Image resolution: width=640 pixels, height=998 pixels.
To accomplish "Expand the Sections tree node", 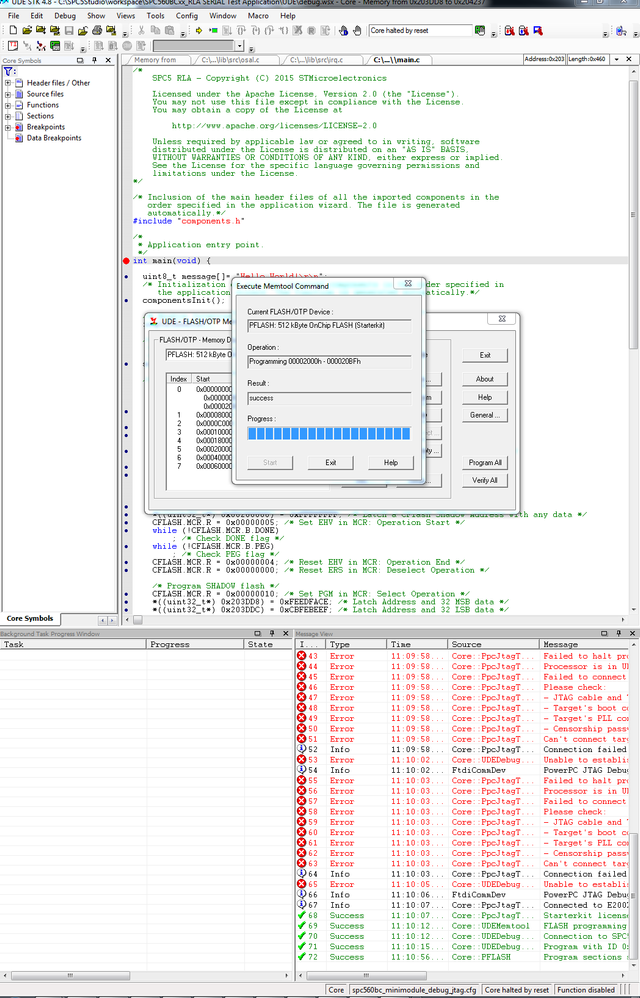I will [x=8, y=116].
